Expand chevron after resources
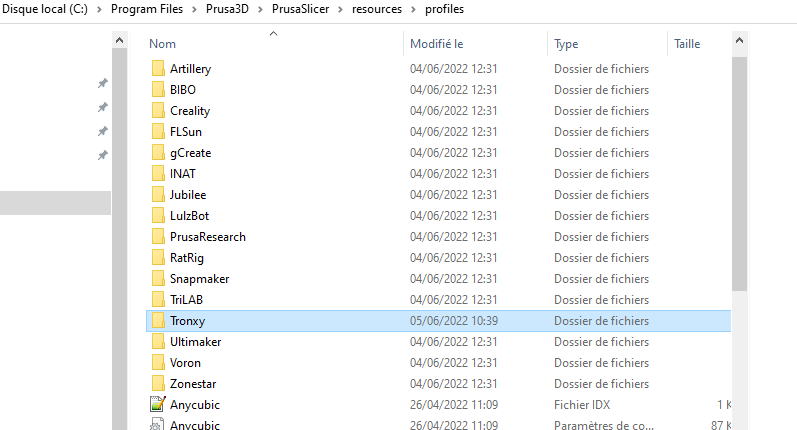Image resolution: width=797 pixels, height=430 pixels. [x=413, y=10]
